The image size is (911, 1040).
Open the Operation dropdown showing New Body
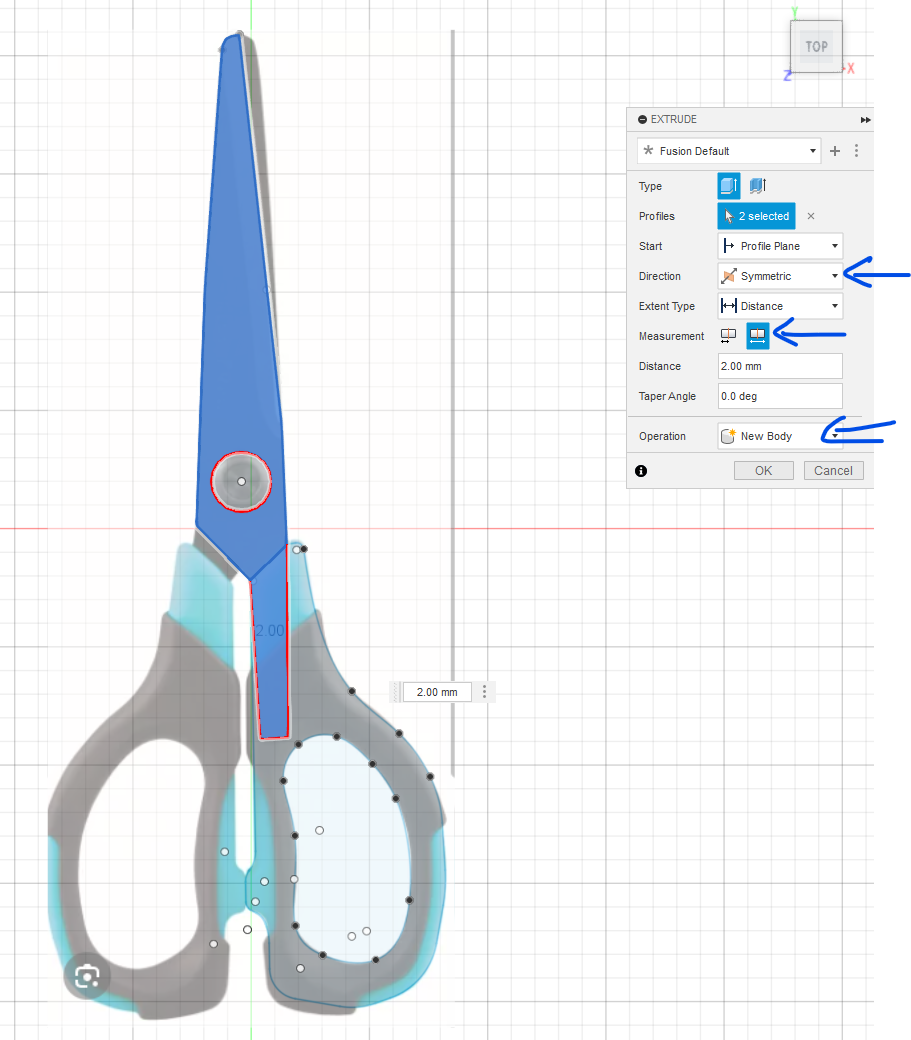point(780,436)
